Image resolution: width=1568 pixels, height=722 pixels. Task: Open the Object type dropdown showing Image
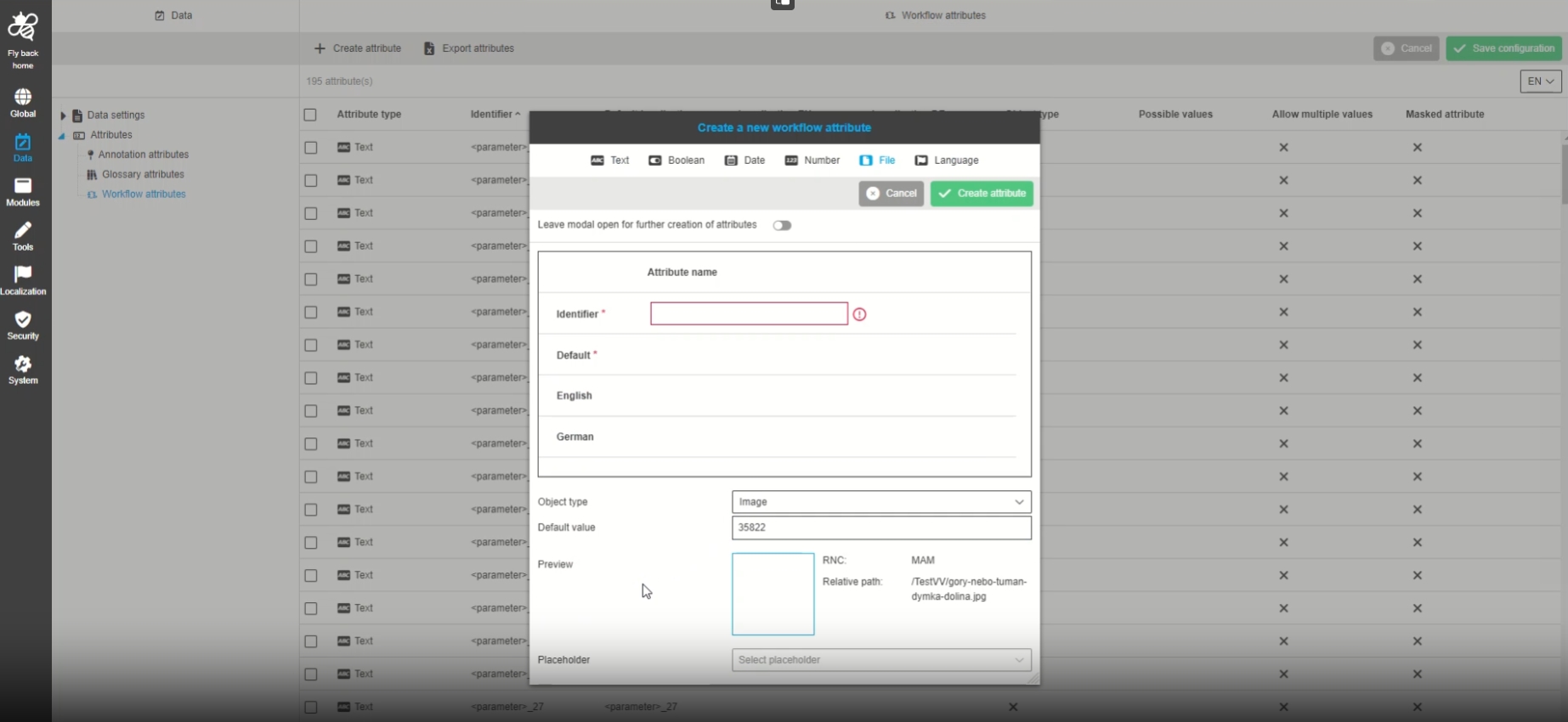click(x=881, y=502)
